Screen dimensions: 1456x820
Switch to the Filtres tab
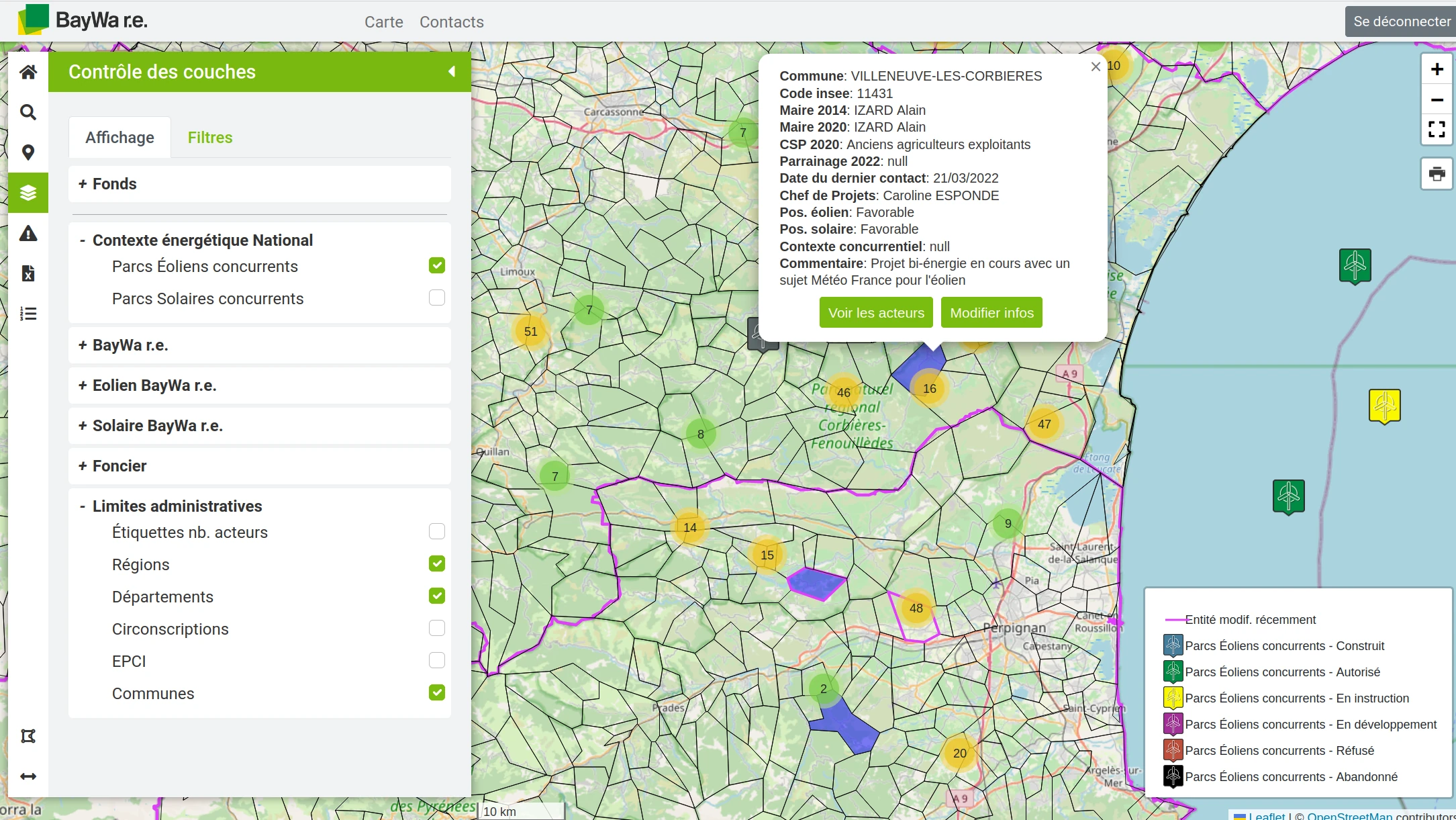point(209,138)
